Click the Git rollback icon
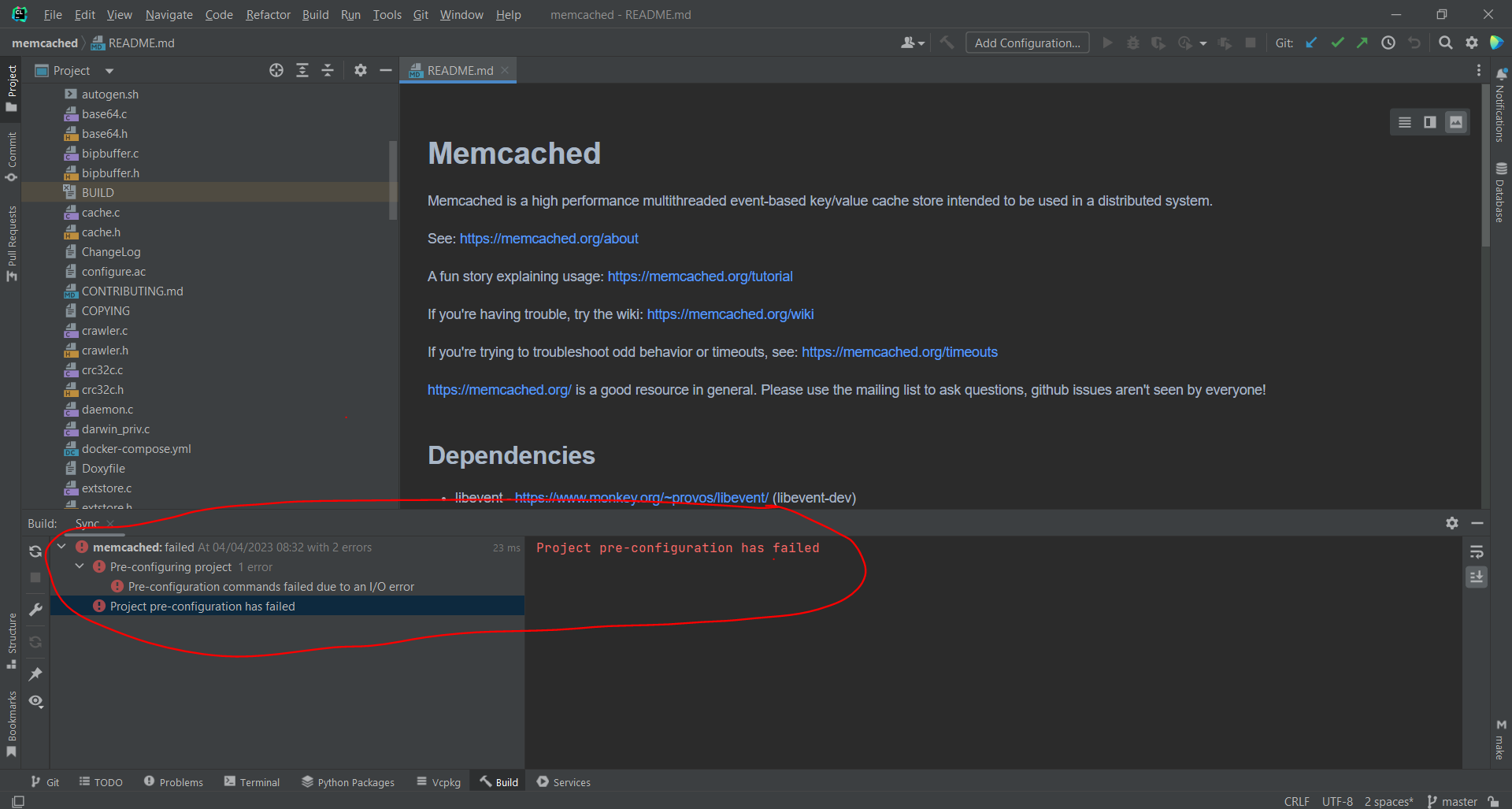1512x809 pixels. 1414,43
